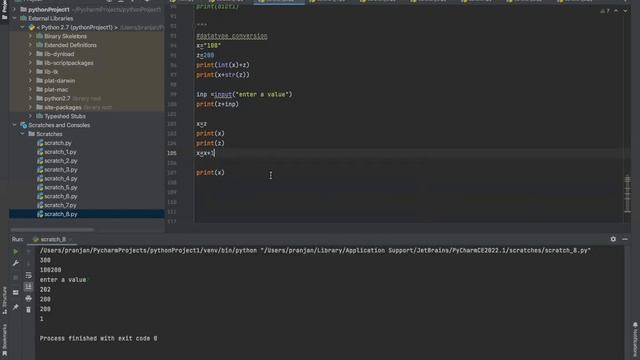The height and width of the screenshot is (360, 640).
Task: Toggle scroll to end of console
Action: [28, 287]
